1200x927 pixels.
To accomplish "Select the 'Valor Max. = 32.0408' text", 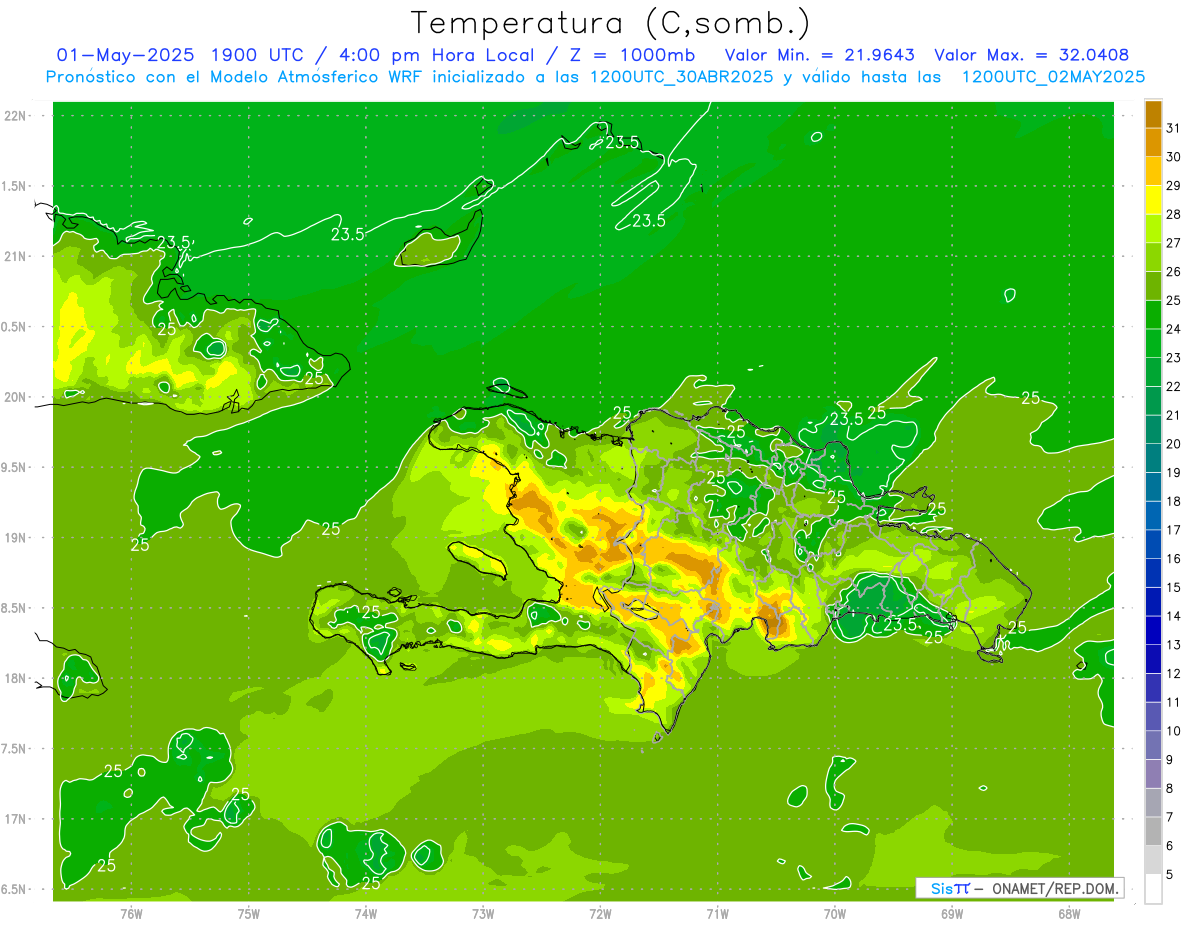I will point(1031,55).
